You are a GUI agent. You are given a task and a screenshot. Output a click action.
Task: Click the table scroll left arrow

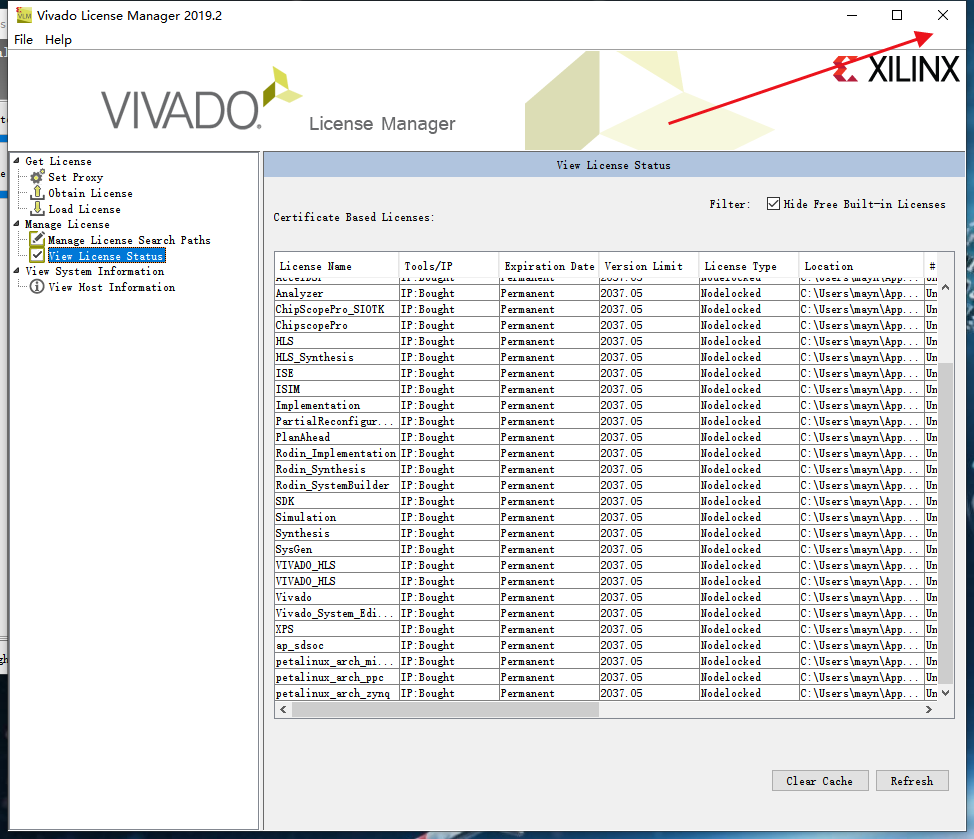(283, 709)
